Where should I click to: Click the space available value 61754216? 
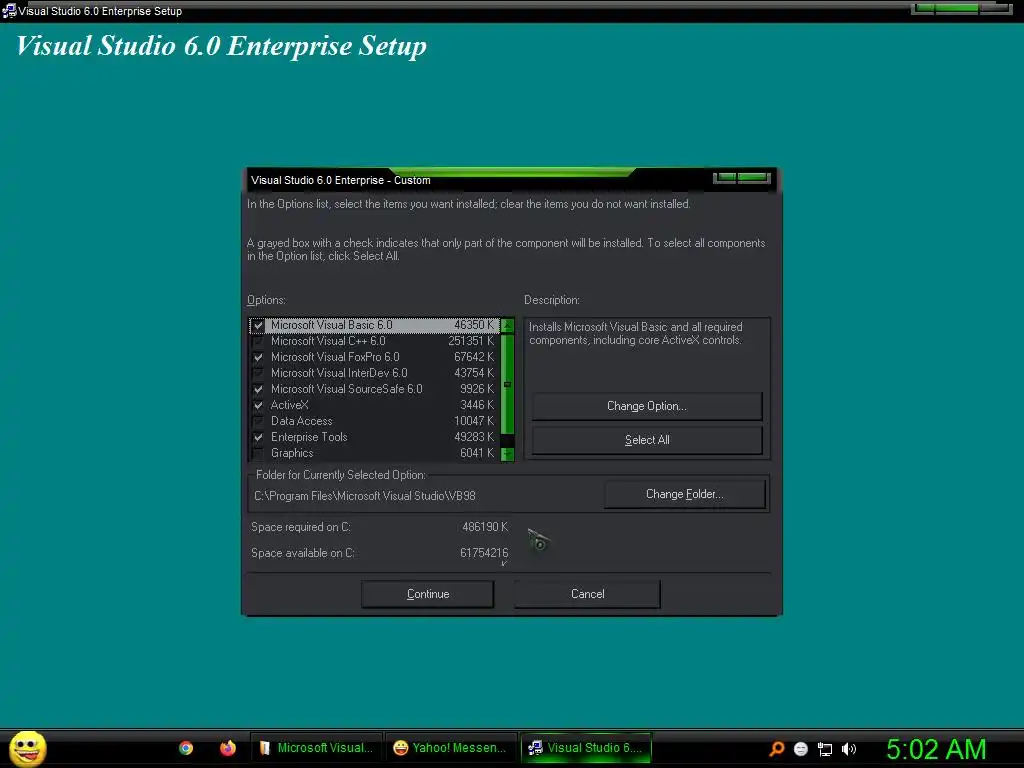pyautogui.click(x=484, y=553)
